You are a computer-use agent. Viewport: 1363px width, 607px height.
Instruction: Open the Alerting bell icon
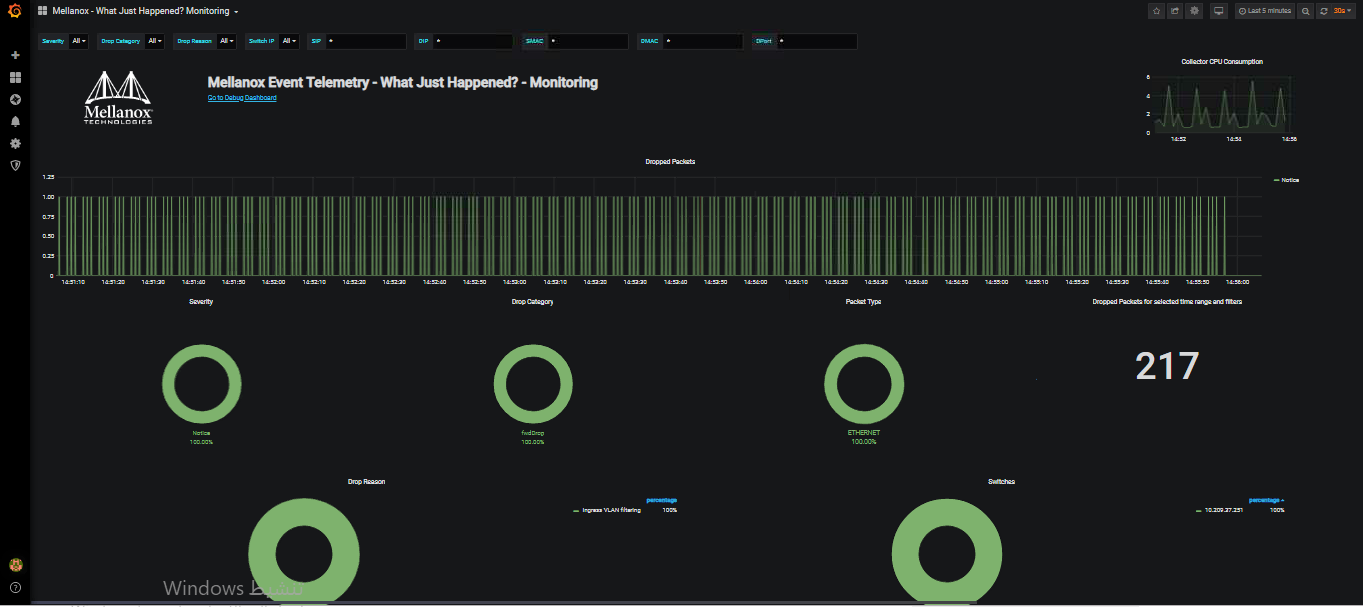(15, 121)
